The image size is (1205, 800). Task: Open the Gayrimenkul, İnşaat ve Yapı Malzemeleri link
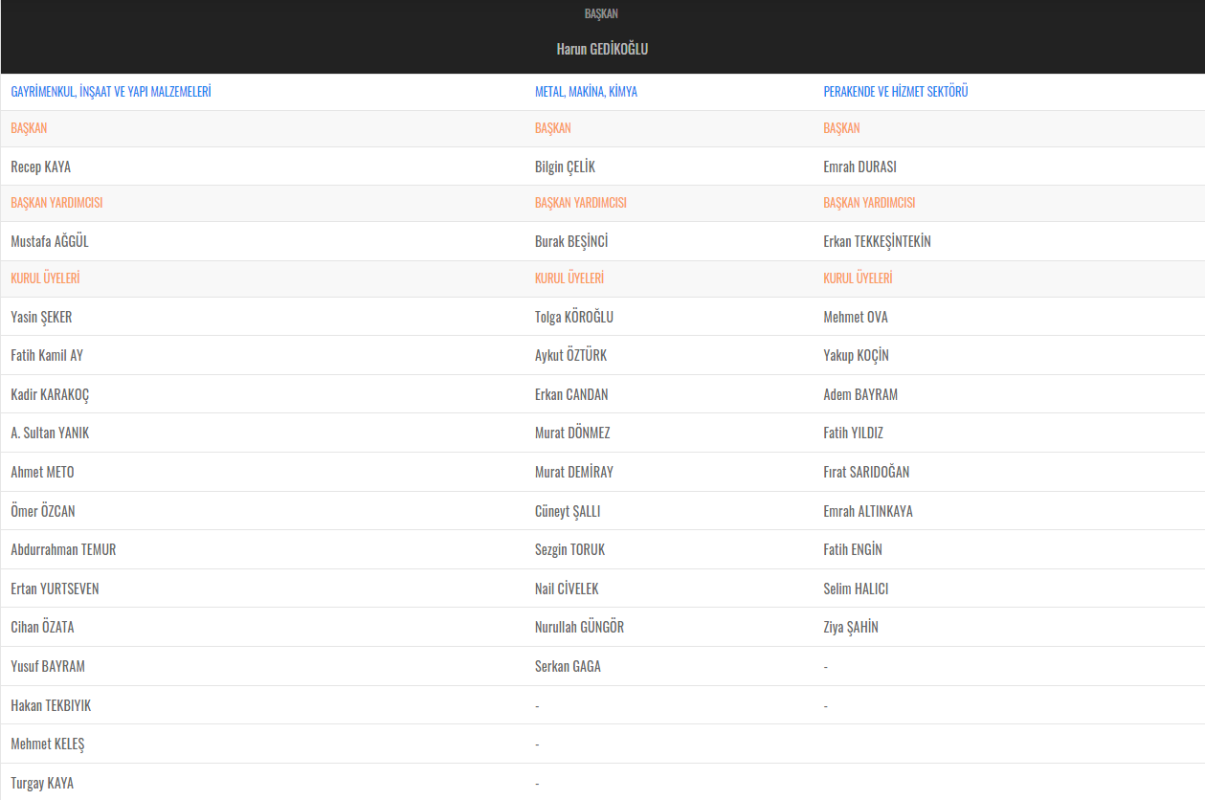click(x=110, y=92)
